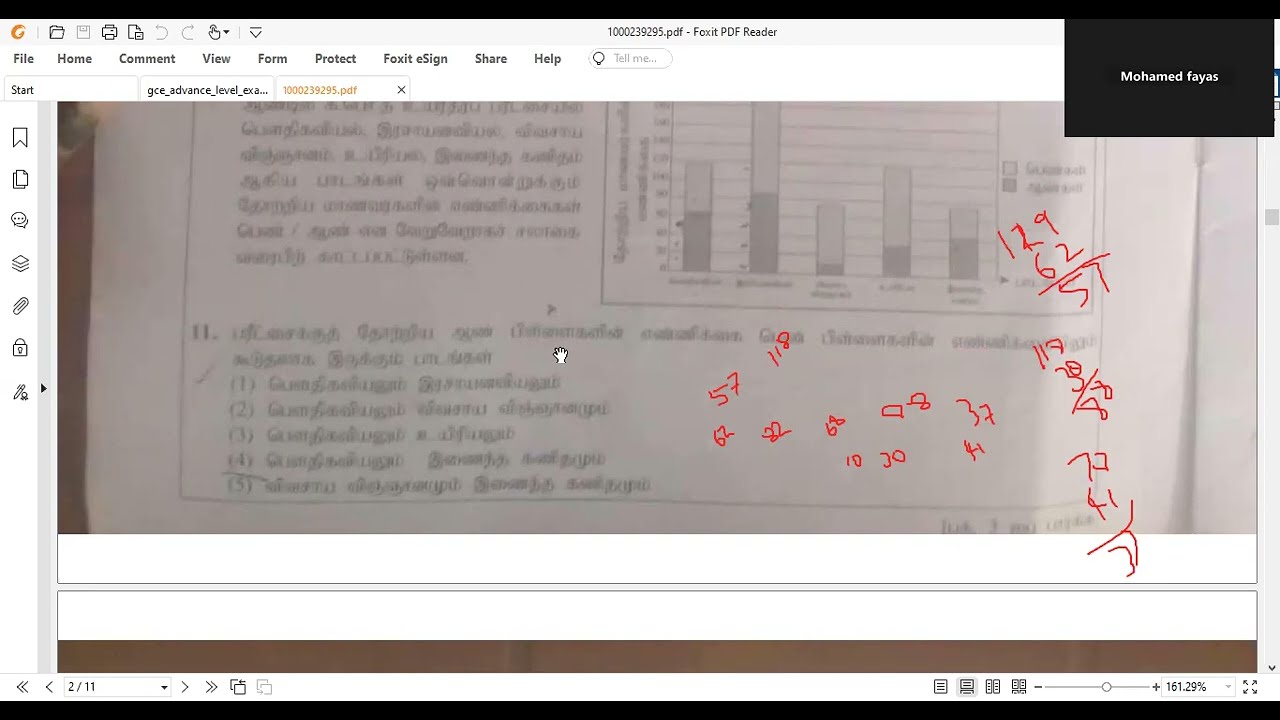The image size is (1280, 720).
Task: Switch to facing pages view mode
Action: (x=993, y=687)
